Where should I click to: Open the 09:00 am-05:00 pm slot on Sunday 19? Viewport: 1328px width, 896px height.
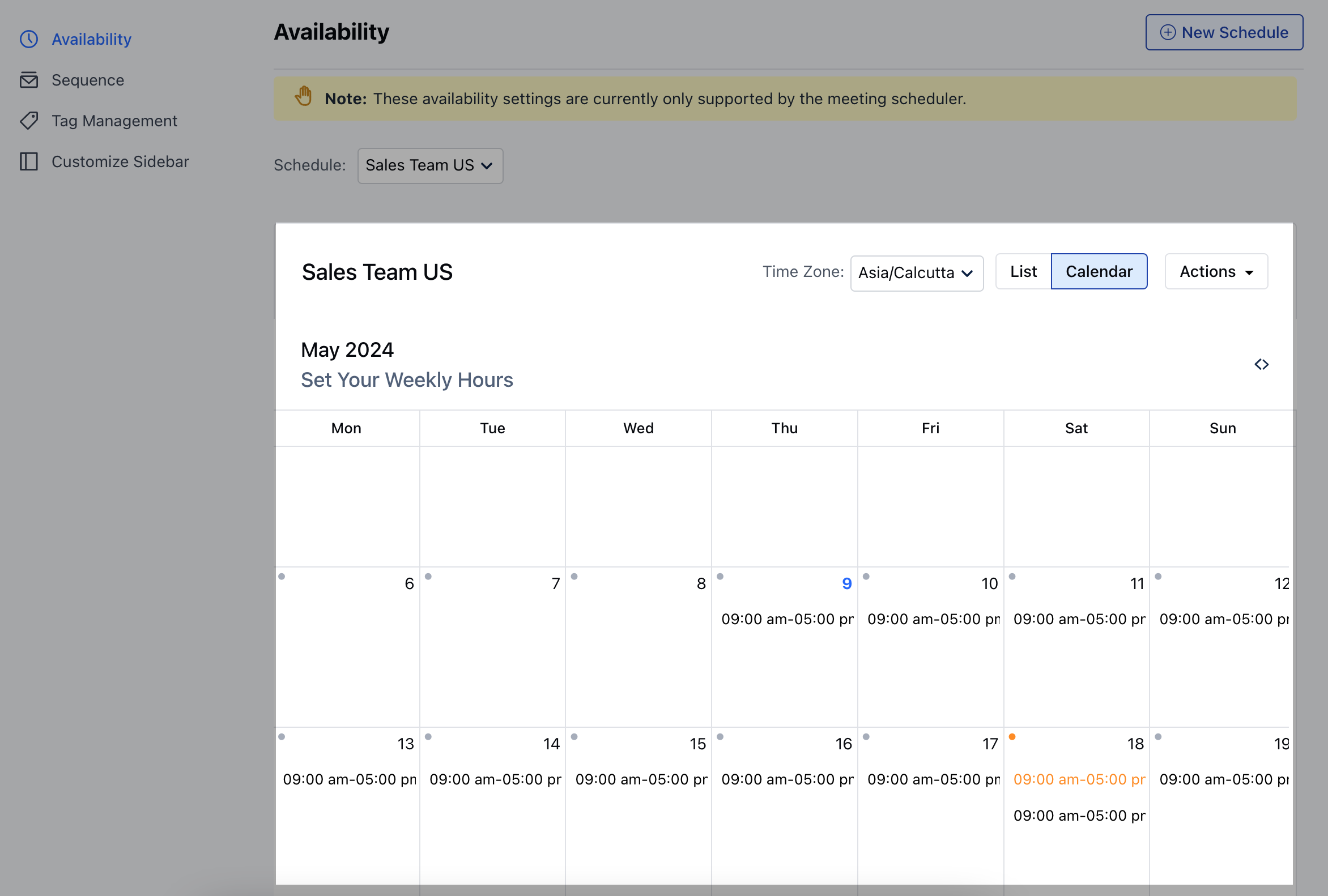(x=1224, y=779)
